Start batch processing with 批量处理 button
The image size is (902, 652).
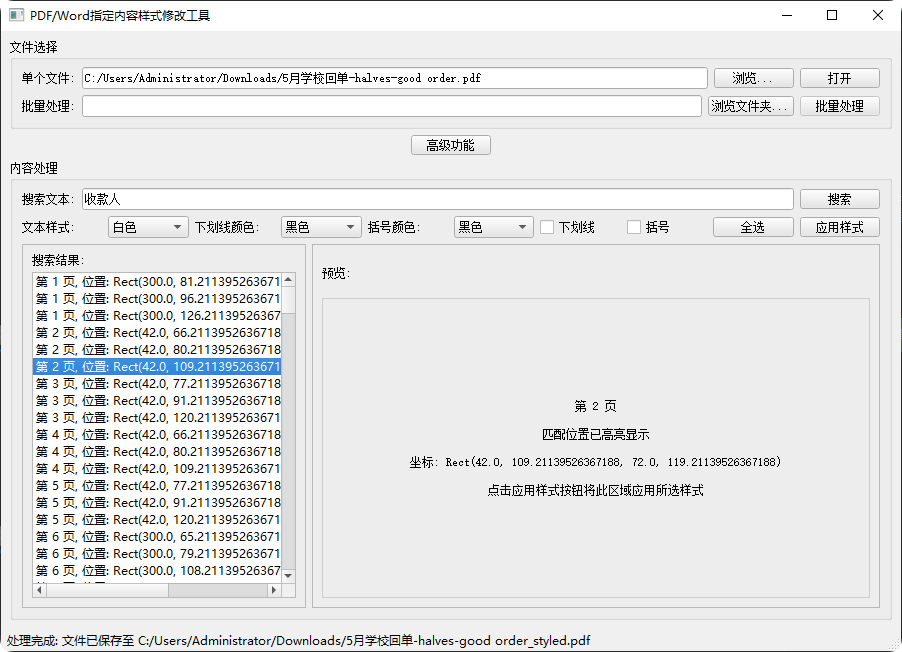[839, 105]
